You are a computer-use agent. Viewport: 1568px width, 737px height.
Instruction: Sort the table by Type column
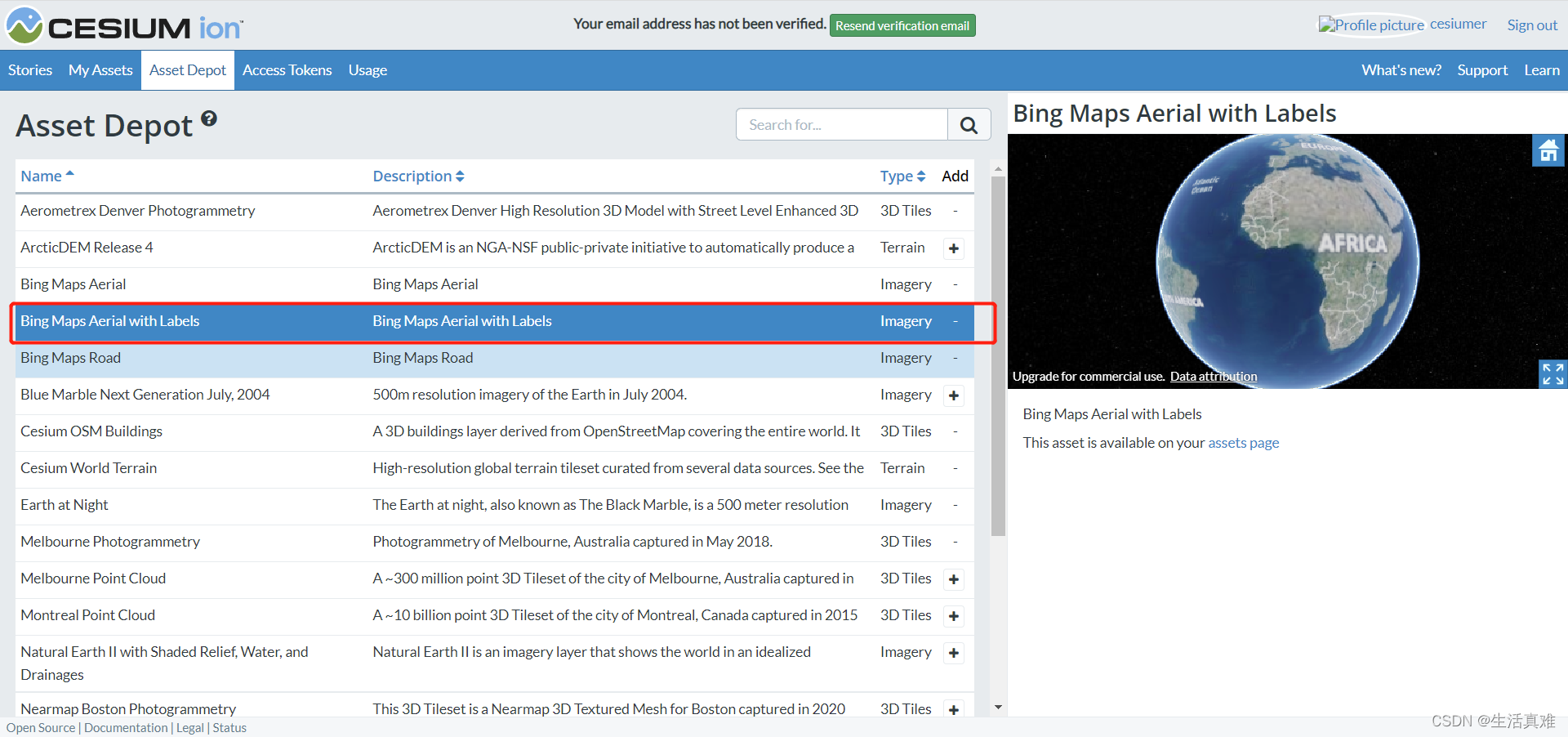[902, 176]
